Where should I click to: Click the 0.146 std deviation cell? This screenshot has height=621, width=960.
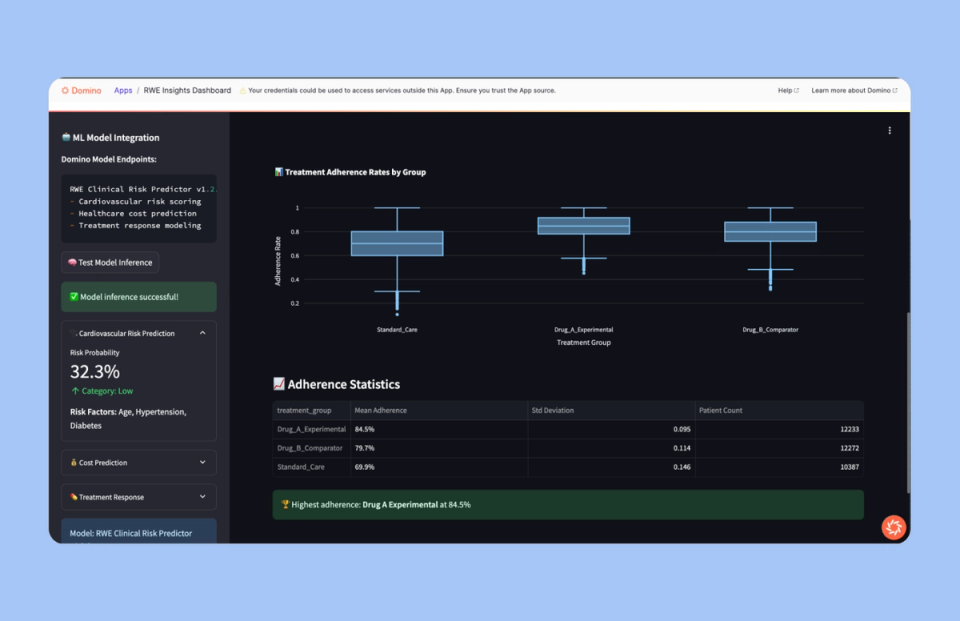point(611,467)
